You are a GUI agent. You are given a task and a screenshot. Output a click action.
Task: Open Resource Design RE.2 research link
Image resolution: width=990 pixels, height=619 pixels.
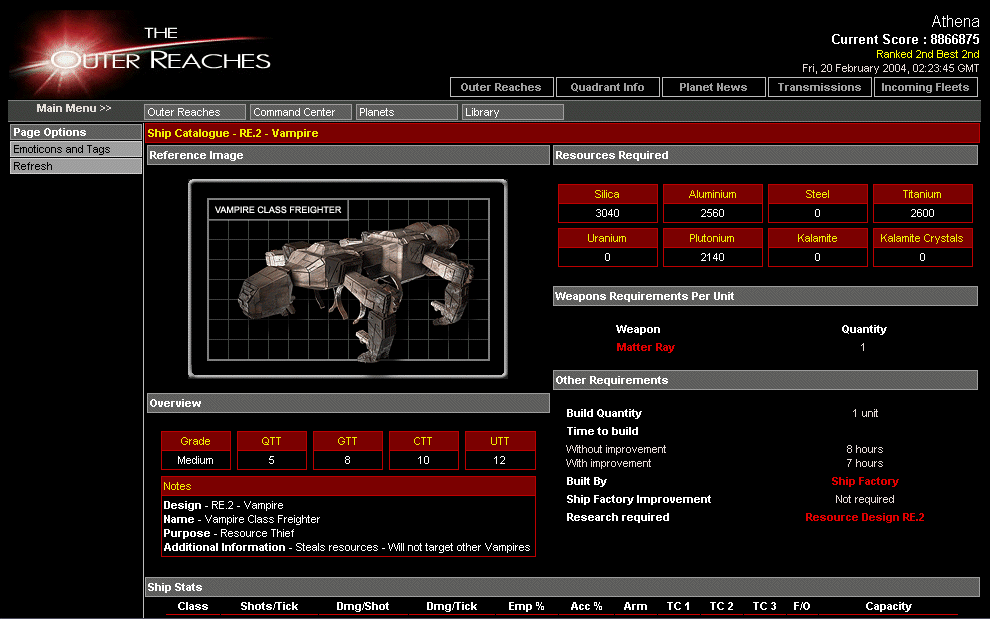point(864,517)
